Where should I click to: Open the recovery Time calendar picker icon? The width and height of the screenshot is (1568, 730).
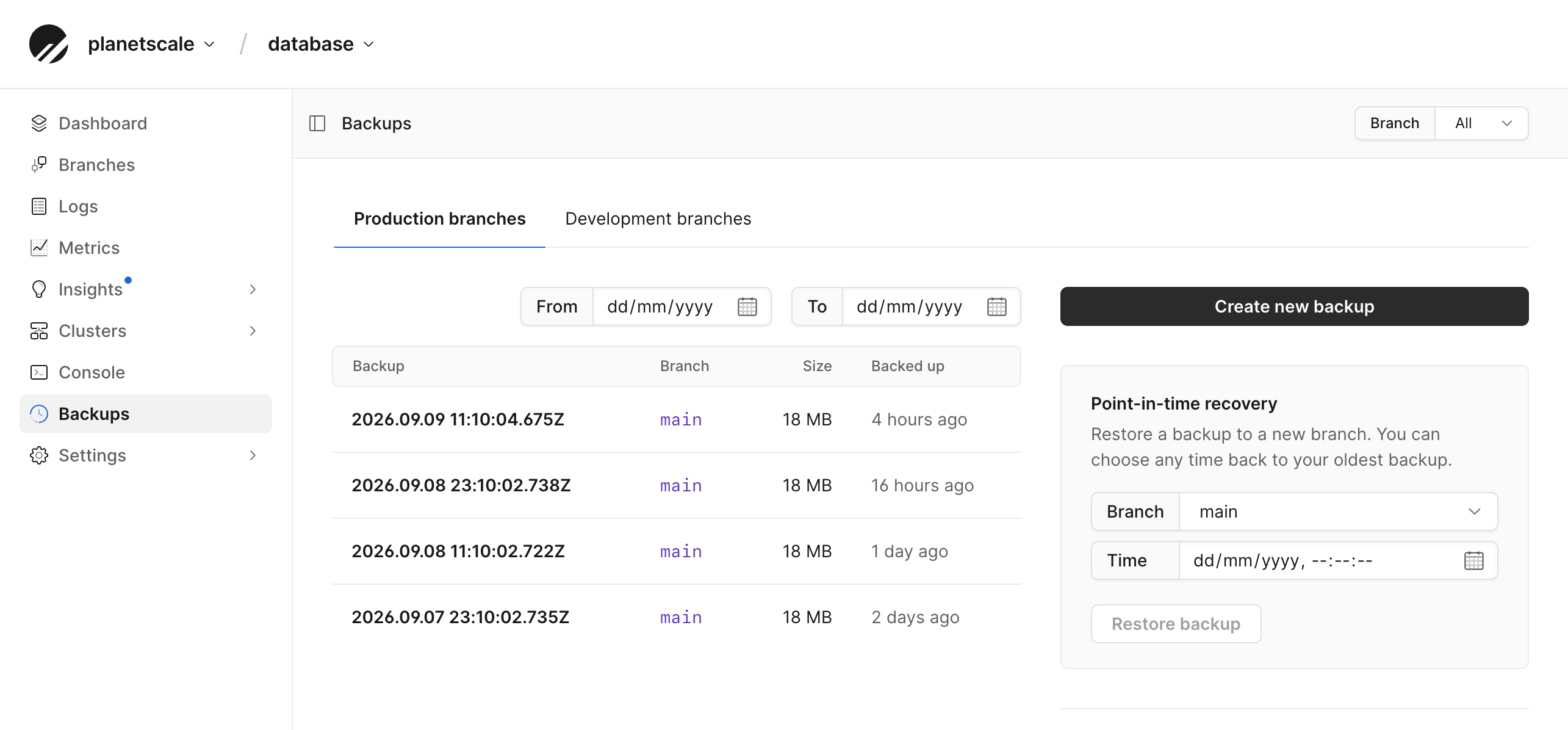(1474, 560)
